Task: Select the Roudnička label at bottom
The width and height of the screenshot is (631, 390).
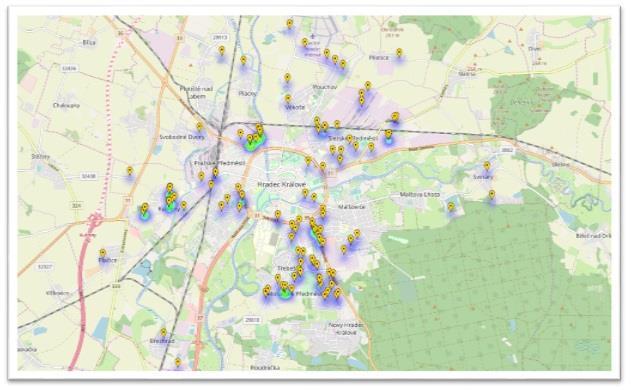Action: click(x=265, y=367)
